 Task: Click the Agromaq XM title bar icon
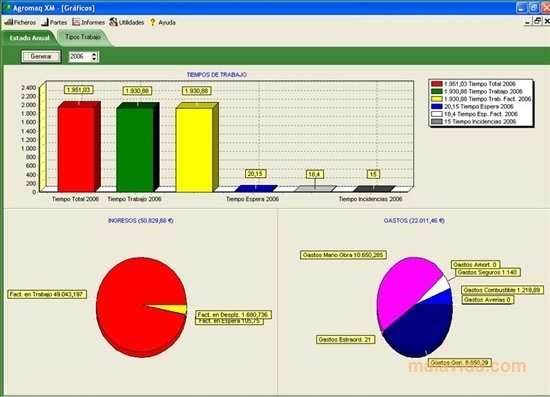click(7, 7)
